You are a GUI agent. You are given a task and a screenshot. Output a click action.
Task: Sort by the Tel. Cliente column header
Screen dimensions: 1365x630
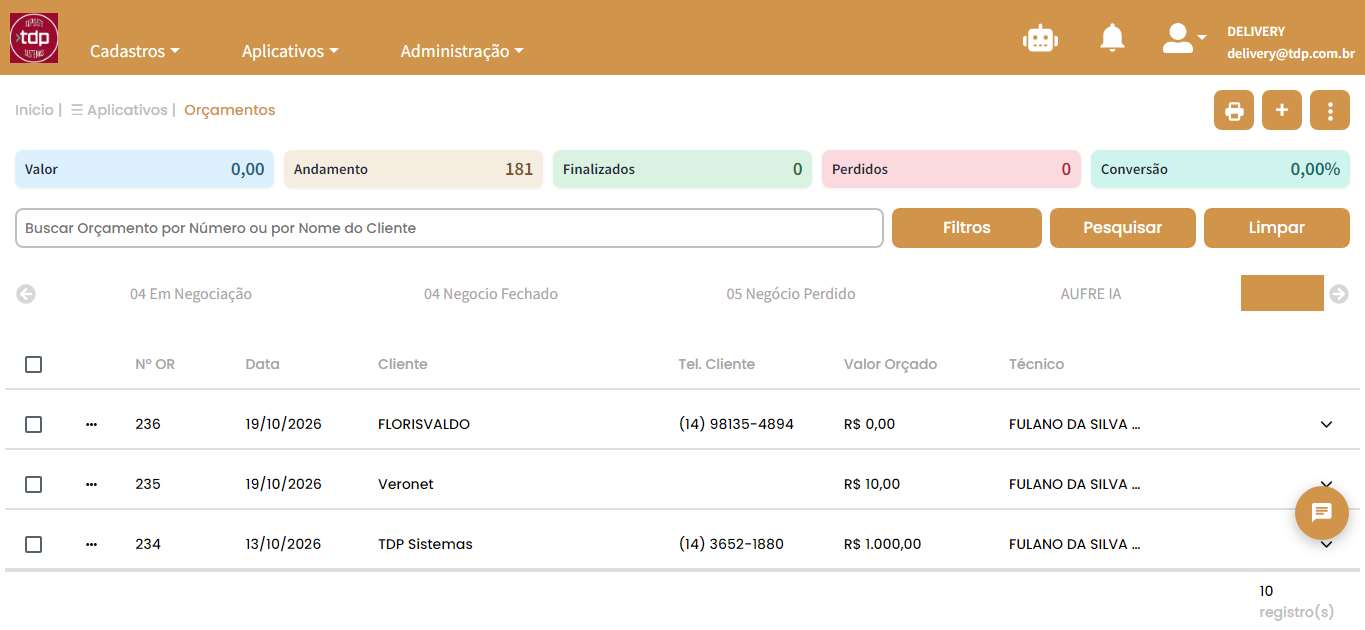717,364
